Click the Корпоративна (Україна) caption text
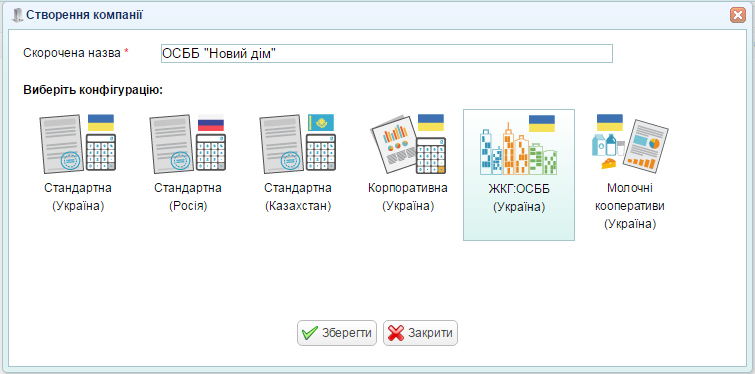755x374 pixels. 408,197
